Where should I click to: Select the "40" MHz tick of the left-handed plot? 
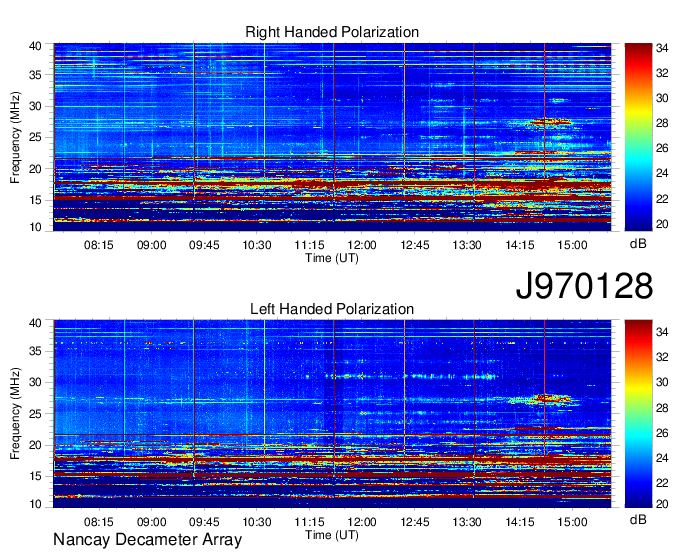pyautogui.click(x=35, y=323)
